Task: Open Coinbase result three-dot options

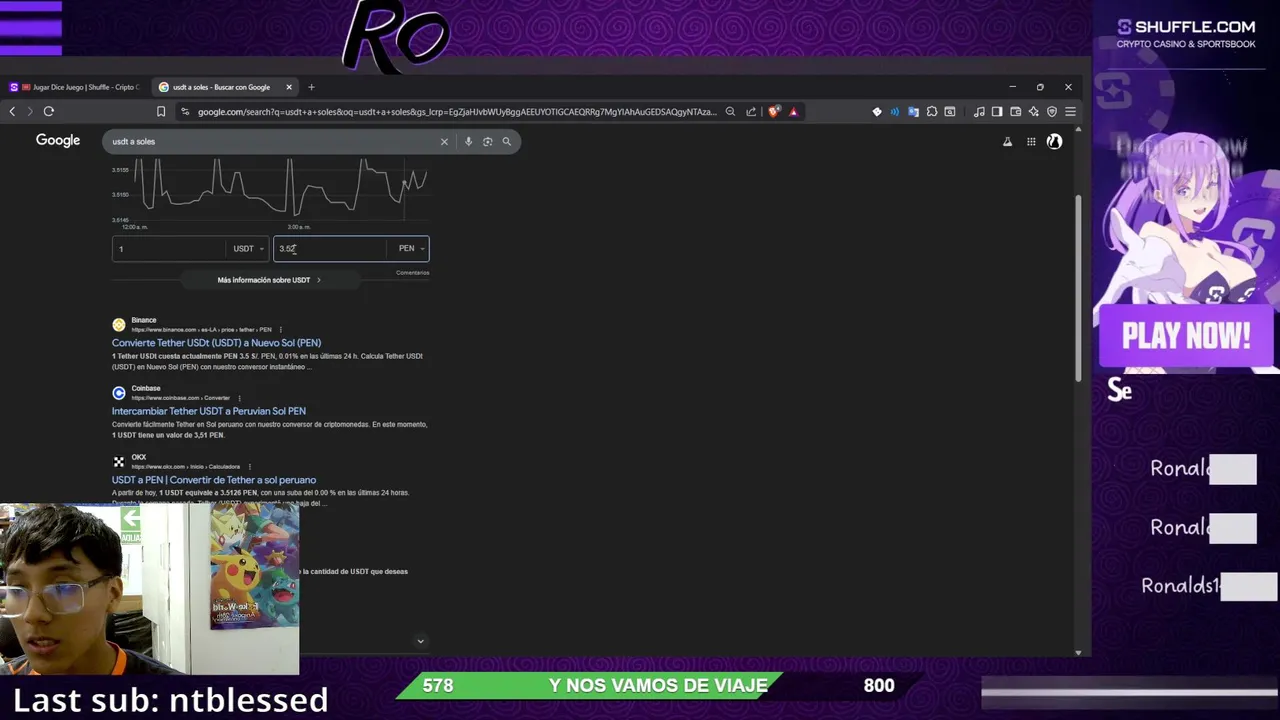Action: [239, 398]
